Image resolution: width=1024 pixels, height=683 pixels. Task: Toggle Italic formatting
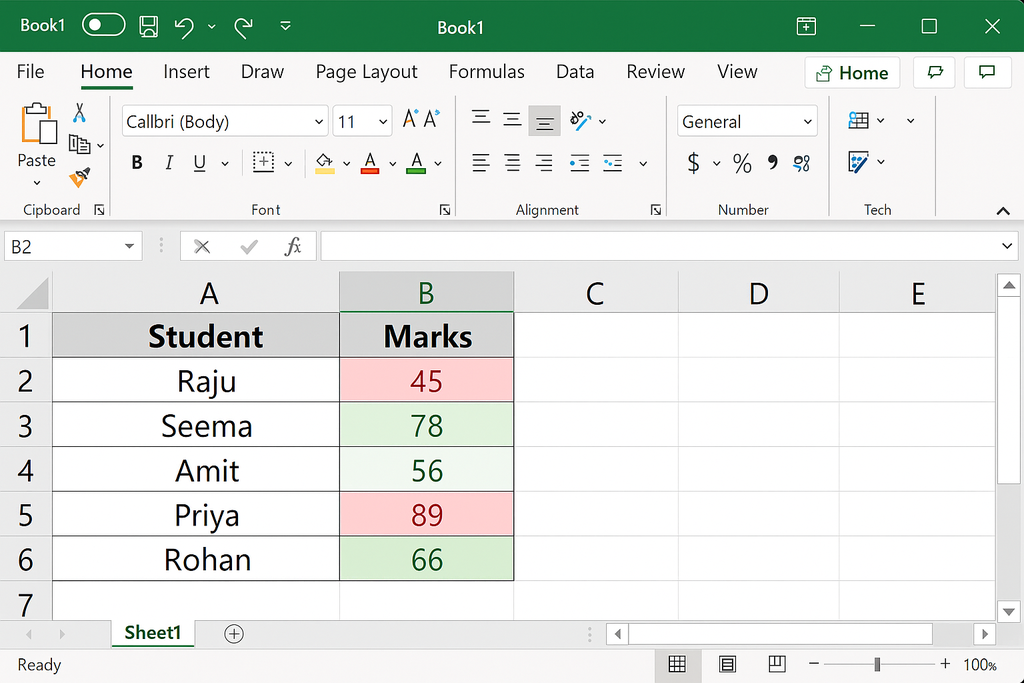tap(168, 161)
